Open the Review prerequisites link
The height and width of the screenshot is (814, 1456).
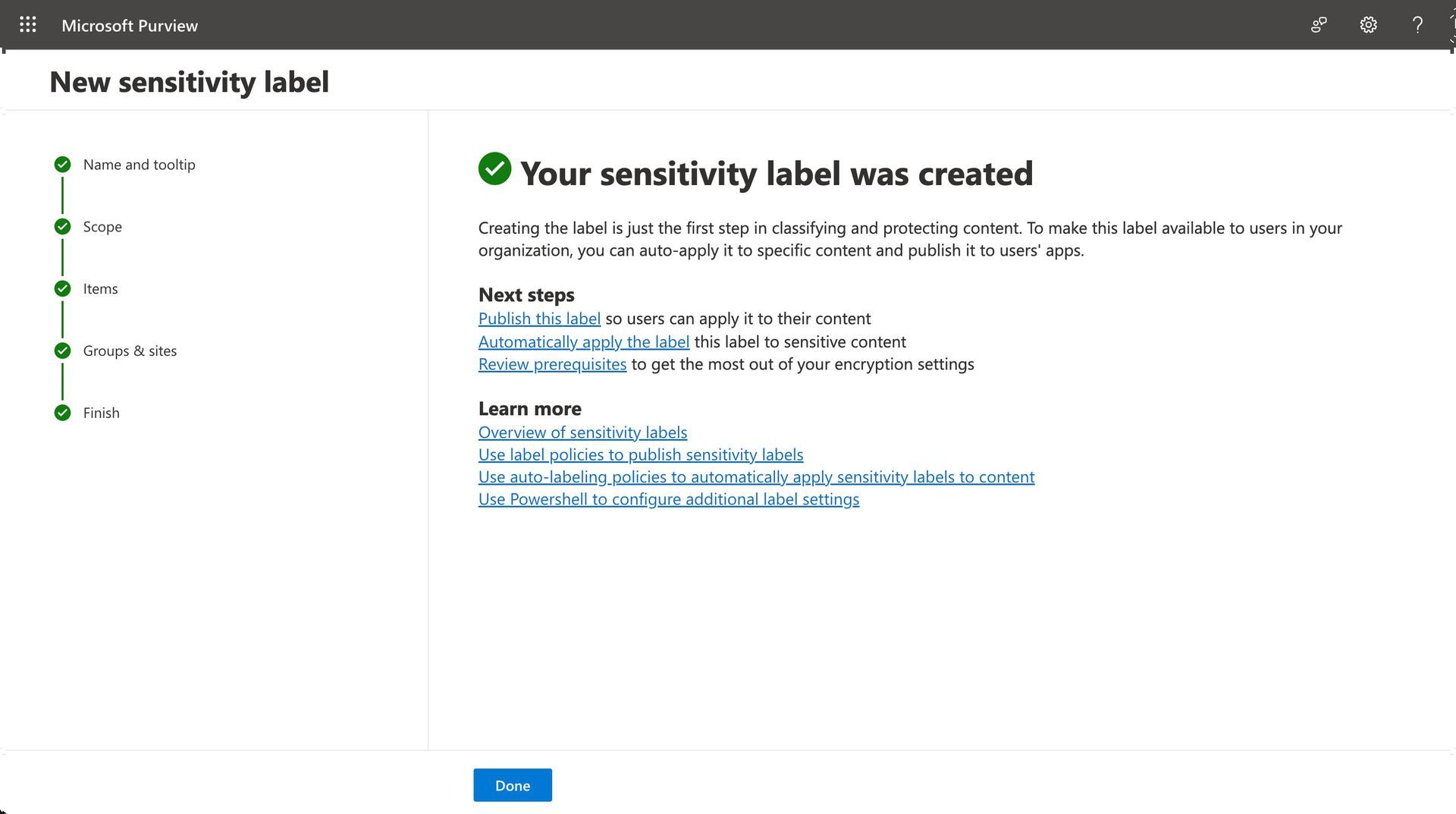pos(553,364)
